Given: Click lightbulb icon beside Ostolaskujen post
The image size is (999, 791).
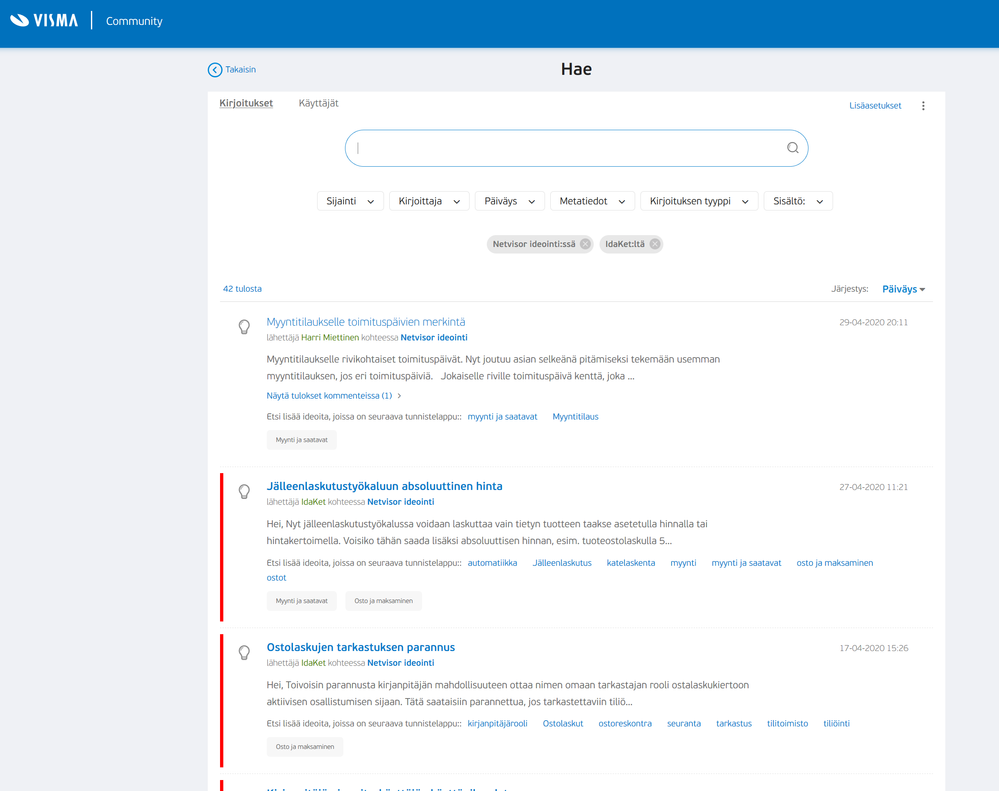Looking at the screenshot, I should click(244, 653).
